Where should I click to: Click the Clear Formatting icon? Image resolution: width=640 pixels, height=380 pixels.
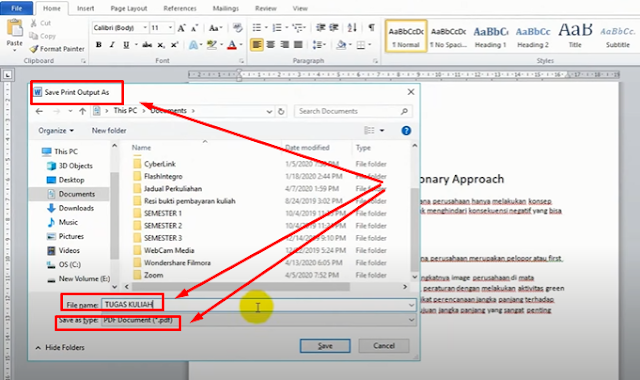pos(238,28)
